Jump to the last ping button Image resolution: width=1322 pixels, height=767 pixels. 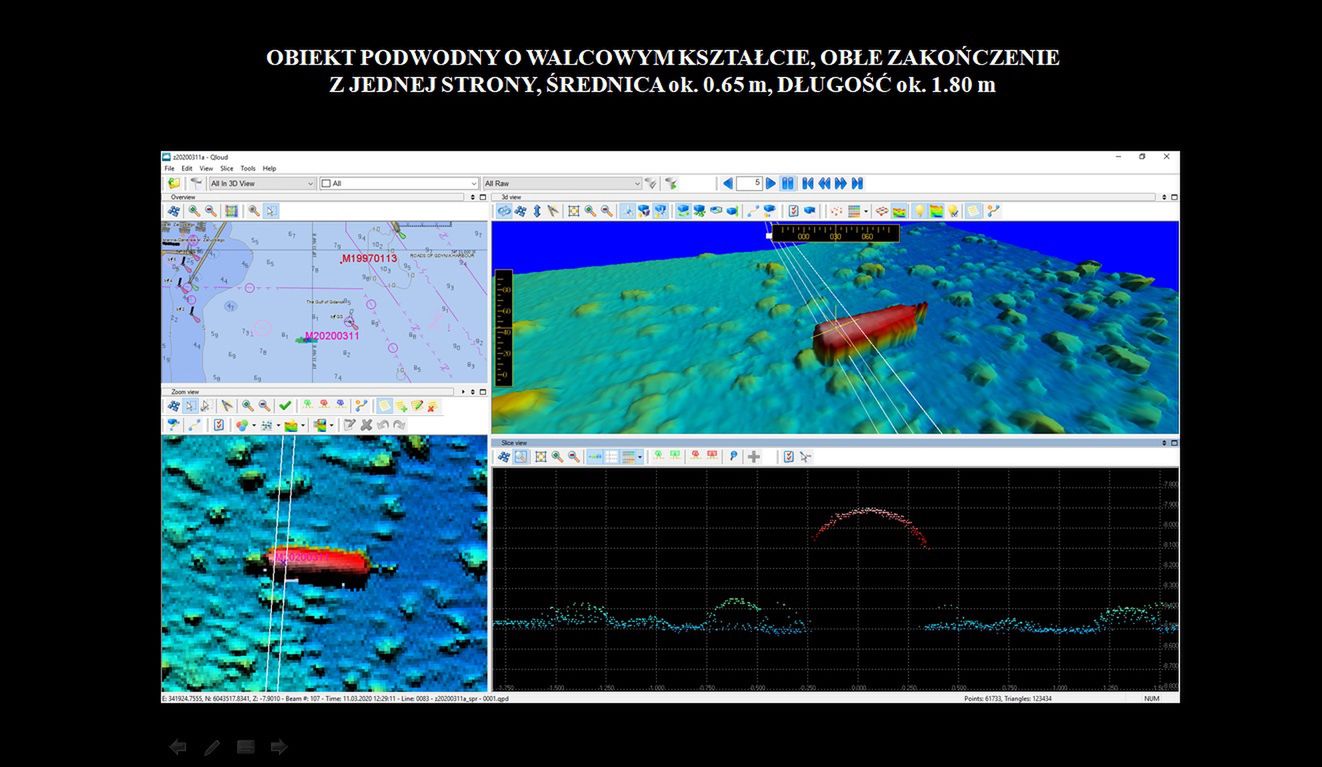pos(857,183)
